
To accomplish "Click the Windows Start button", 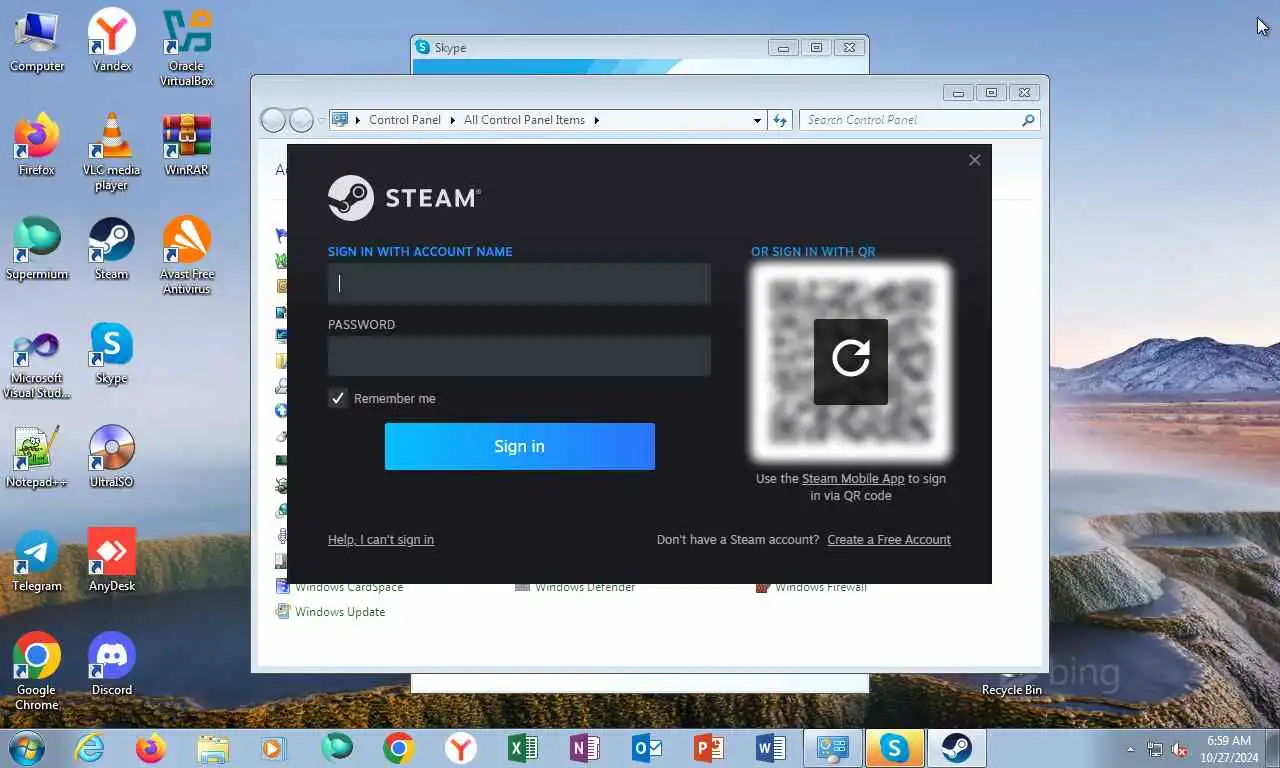I will [26, 748].
